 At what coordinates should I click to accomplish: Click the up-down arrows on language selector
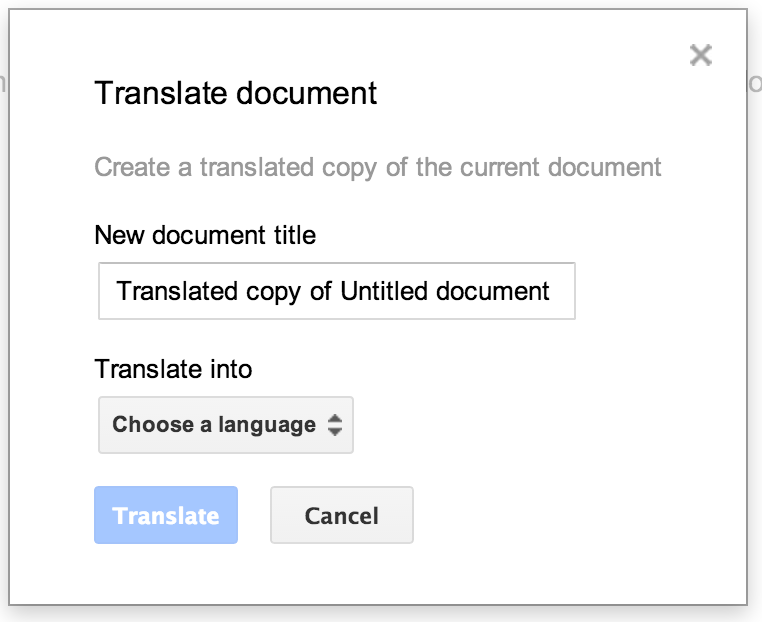(335, 425)
